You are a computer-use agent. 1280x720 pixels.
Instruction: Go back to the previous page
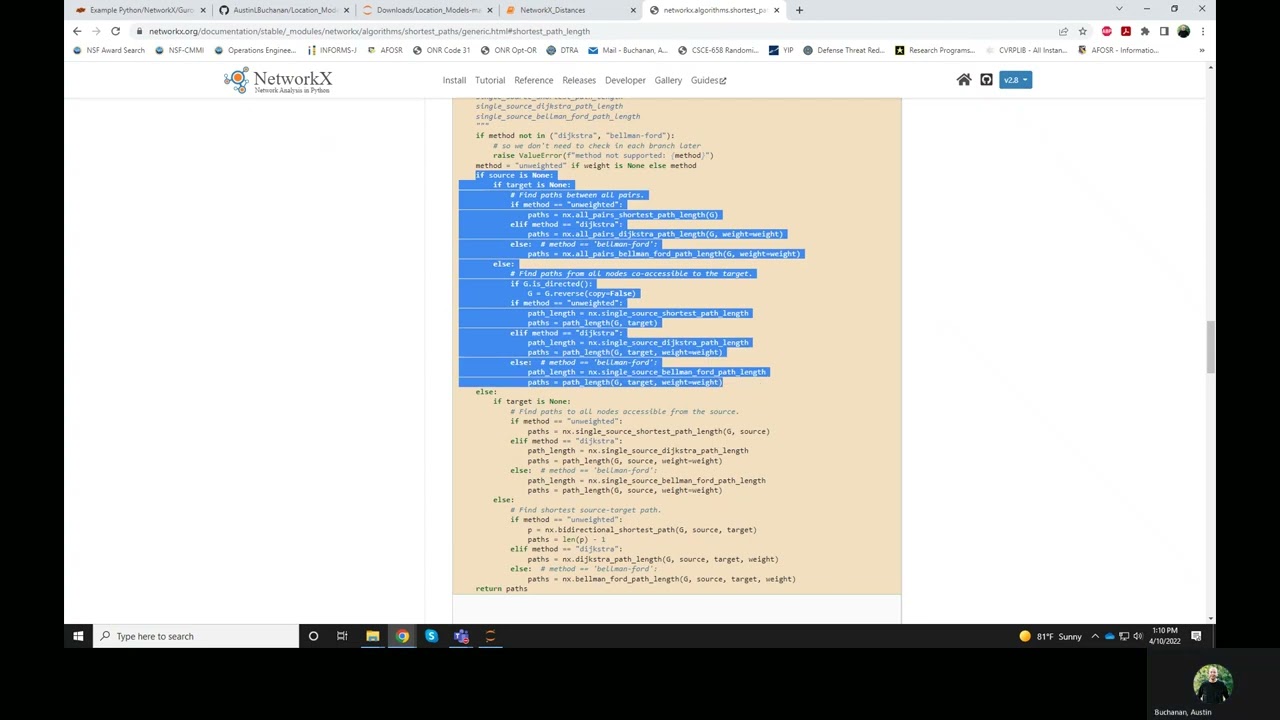coord(77,31)
